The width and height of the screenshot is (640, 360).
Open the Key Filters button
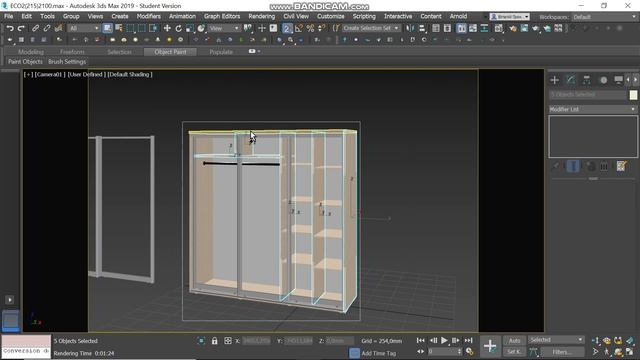click(x=562, y=351)
